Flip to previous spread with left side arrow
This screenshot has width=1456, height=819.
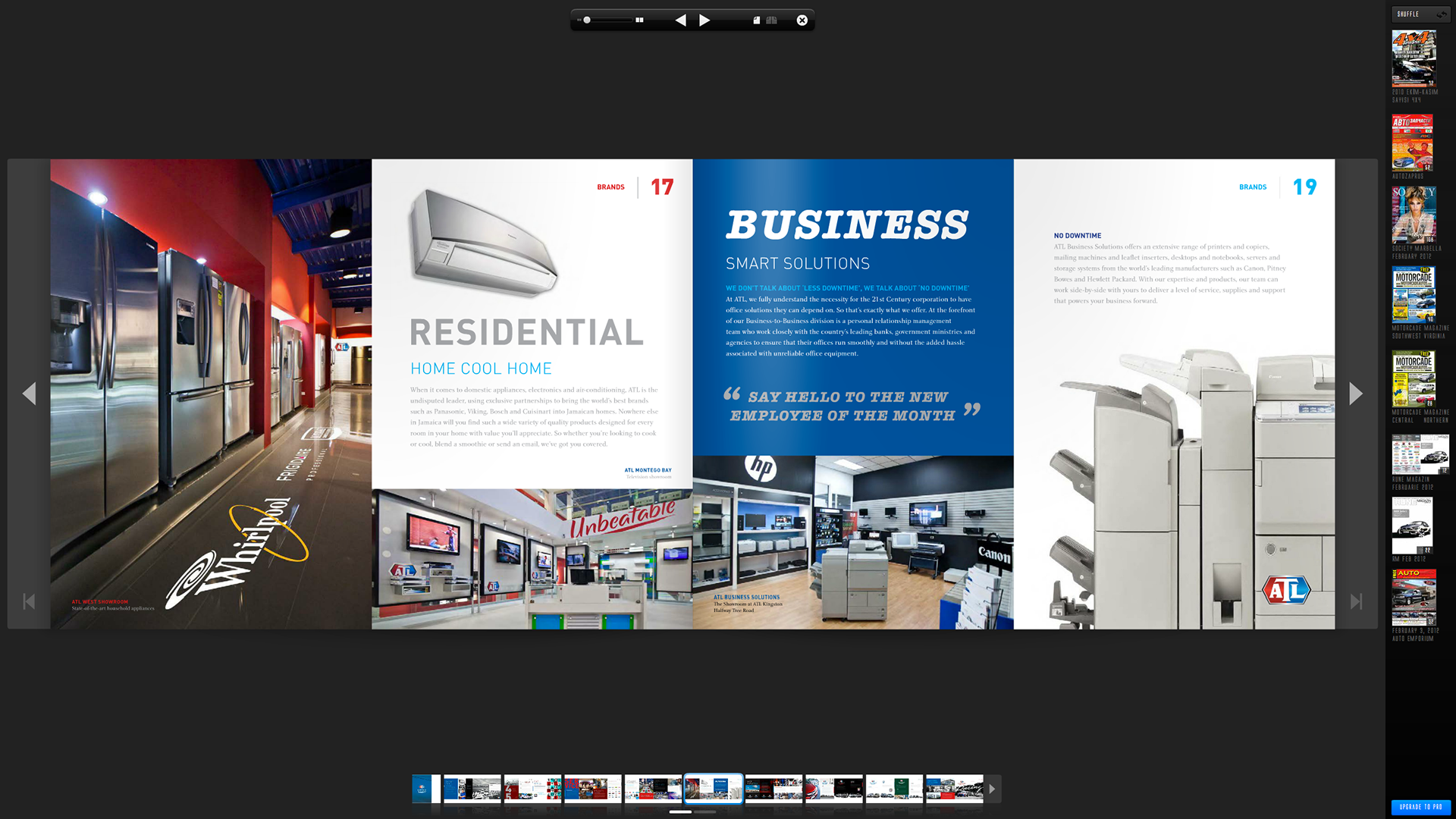point(29,394)
